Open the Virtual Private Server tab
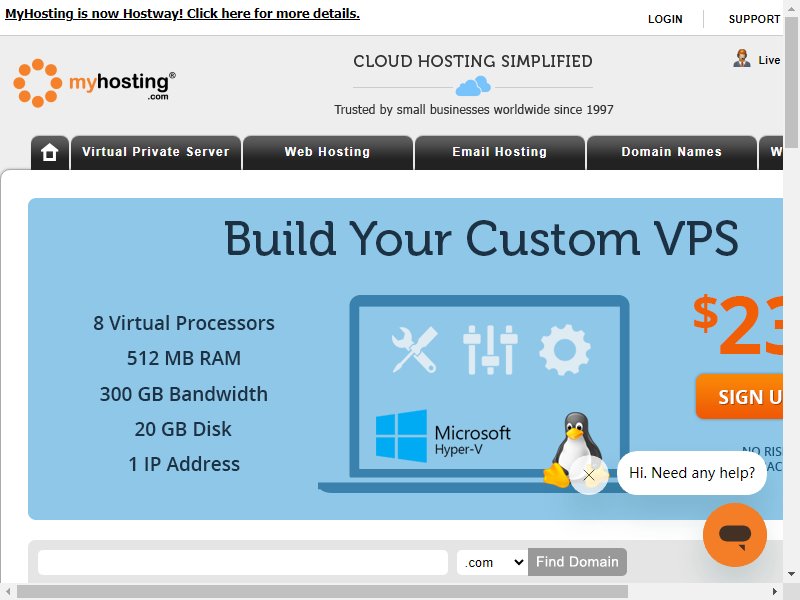This screenshot has height=600, width=800. coord(156,152)
